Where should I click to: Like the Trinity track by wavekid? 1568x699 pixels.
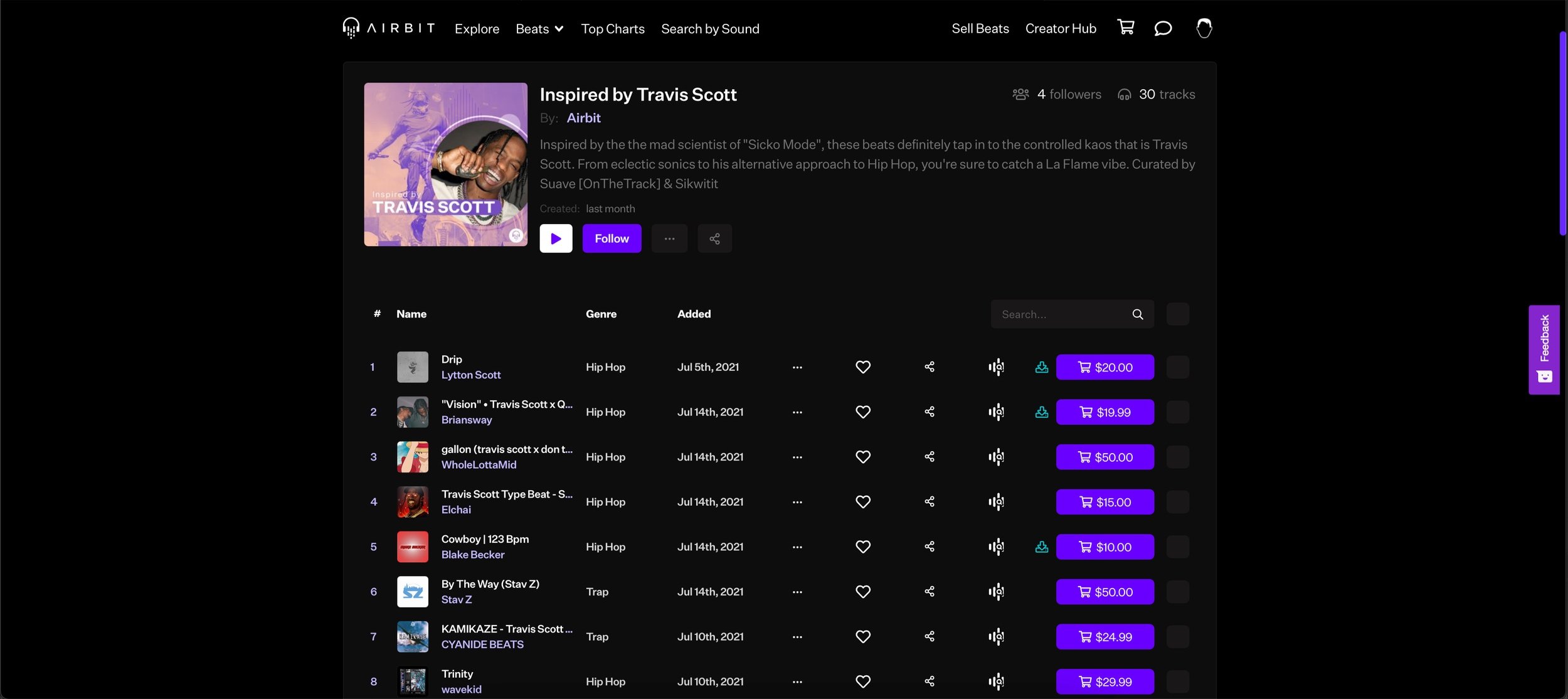coord(863,681)
